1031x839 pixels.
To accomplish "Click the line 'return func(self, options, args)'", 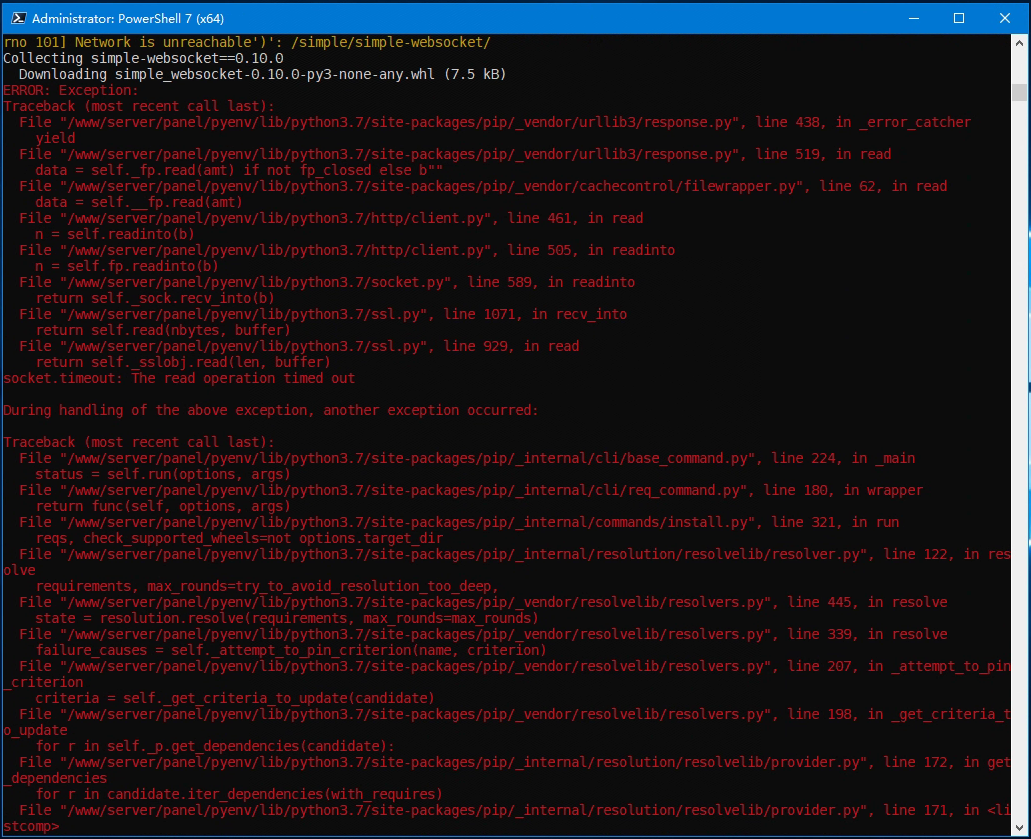I will (162, 506).
